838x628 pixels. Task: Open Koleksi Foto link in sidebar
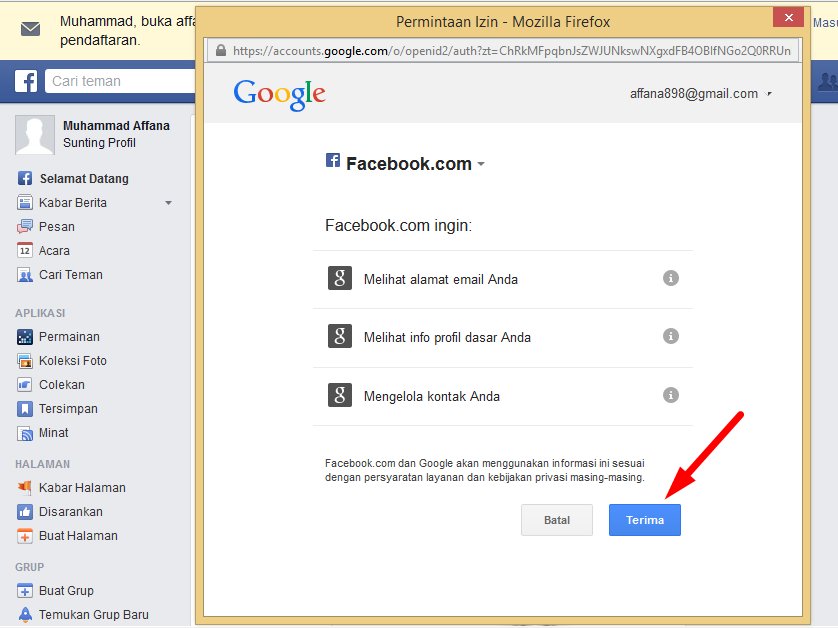pyautogui.click(x=73, y=361)
